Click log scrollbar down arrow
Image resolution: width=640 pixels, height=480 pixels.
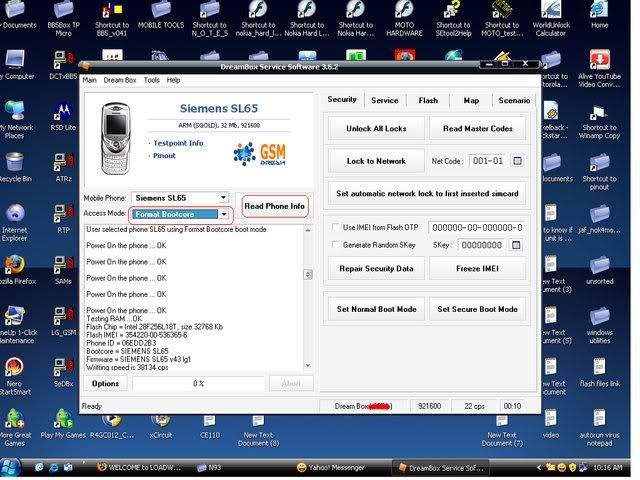(x=308, y=366)
